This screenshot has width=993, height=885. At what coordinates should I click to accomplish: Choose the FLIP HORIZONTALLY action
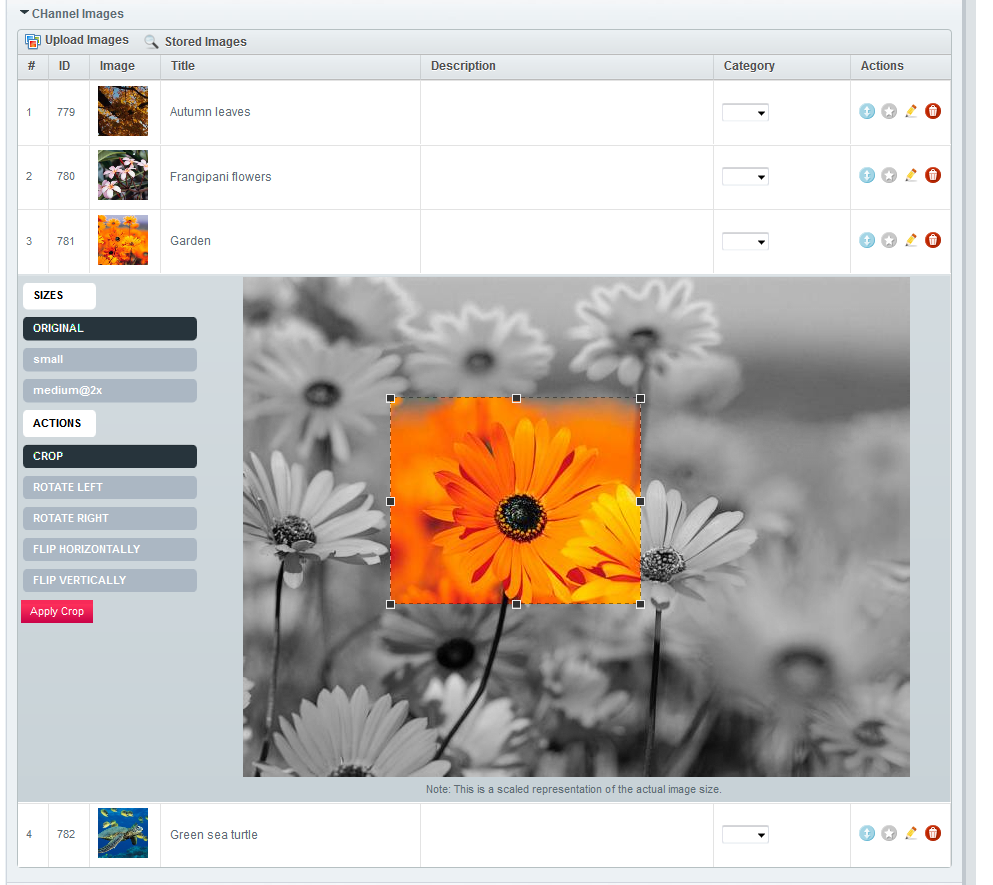click(x=110, y=550)
